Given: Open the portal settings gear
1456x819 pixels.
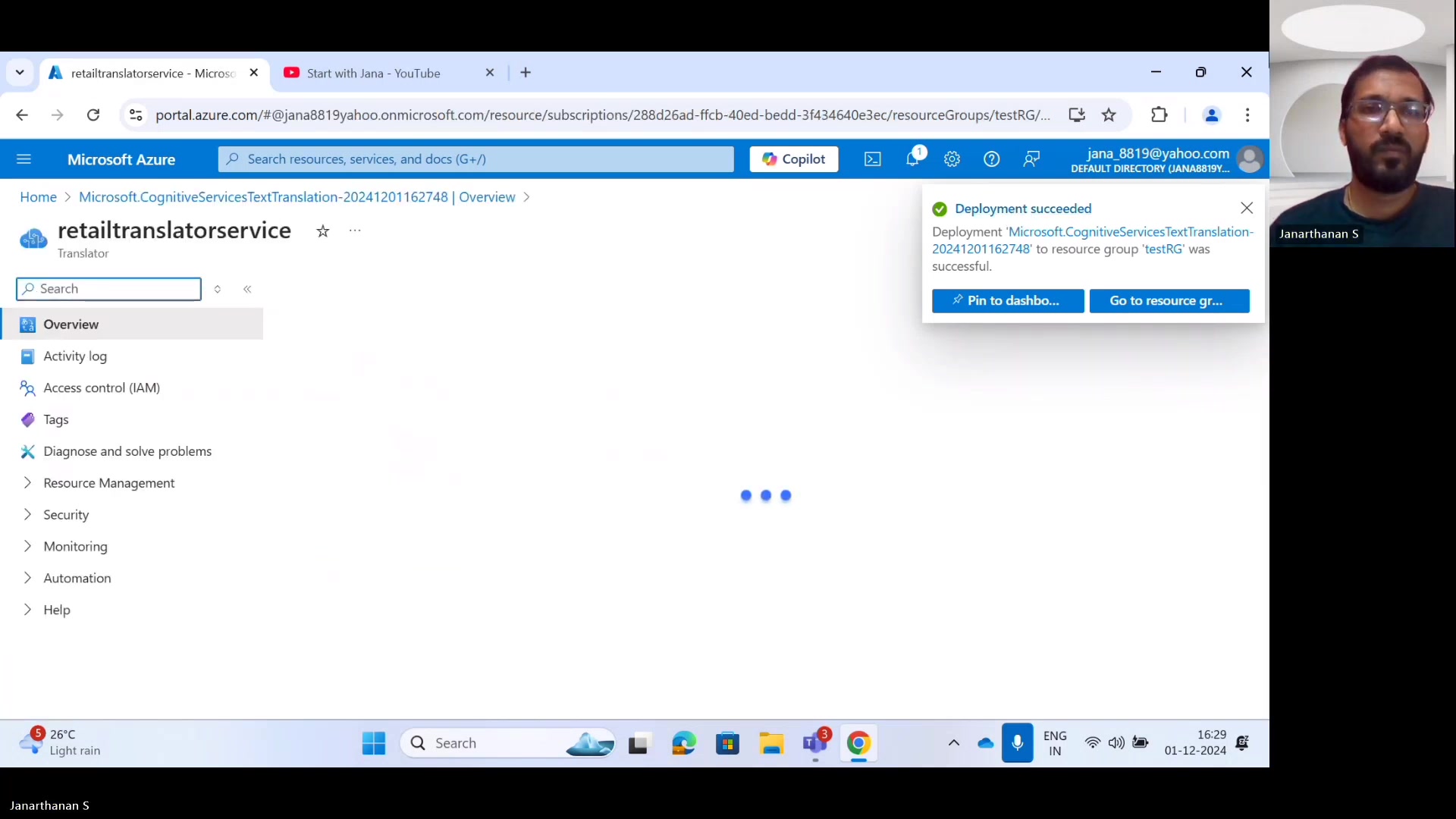Looking at the screenshot, I should point(952,159).
